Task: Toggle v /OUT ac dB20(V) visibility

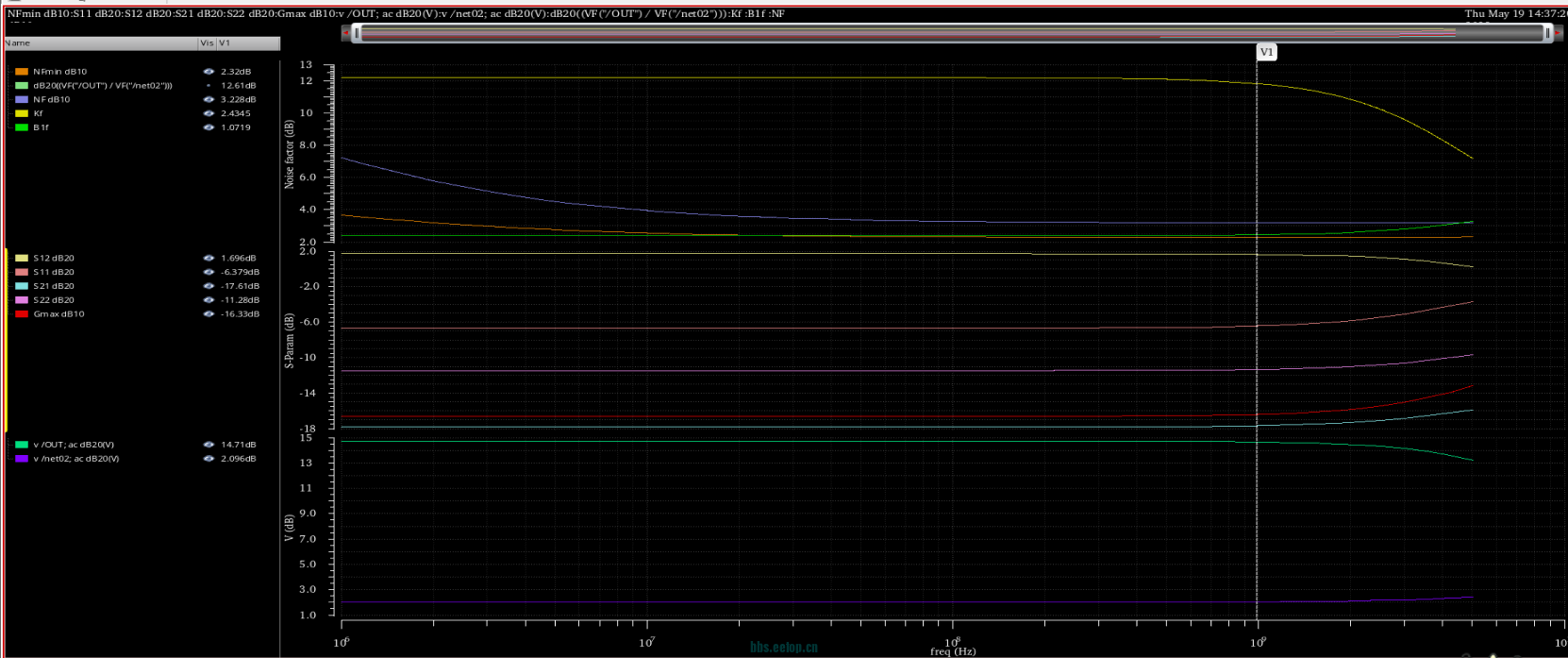Action: (x=209, y=445)
